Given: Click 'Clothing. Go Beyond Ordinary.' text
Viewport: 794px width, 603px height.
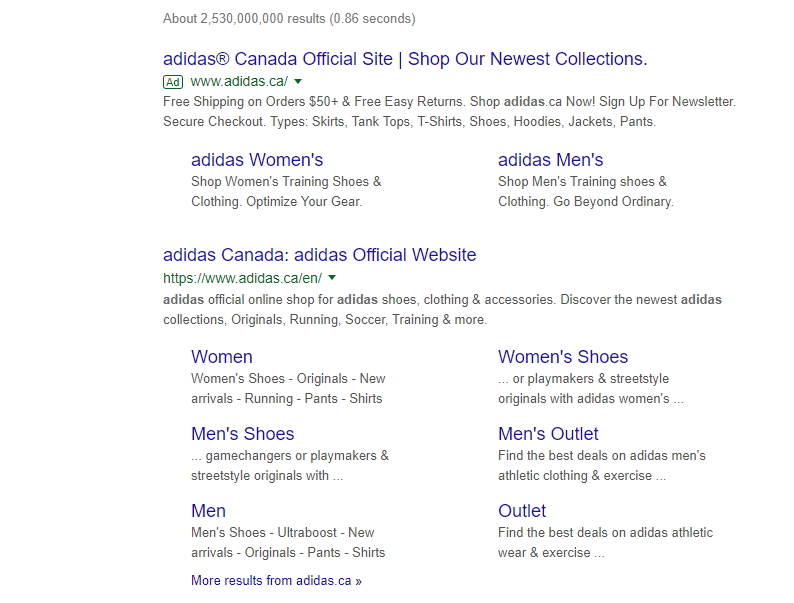Looking at the screenshot, I should tap(585, 202).
